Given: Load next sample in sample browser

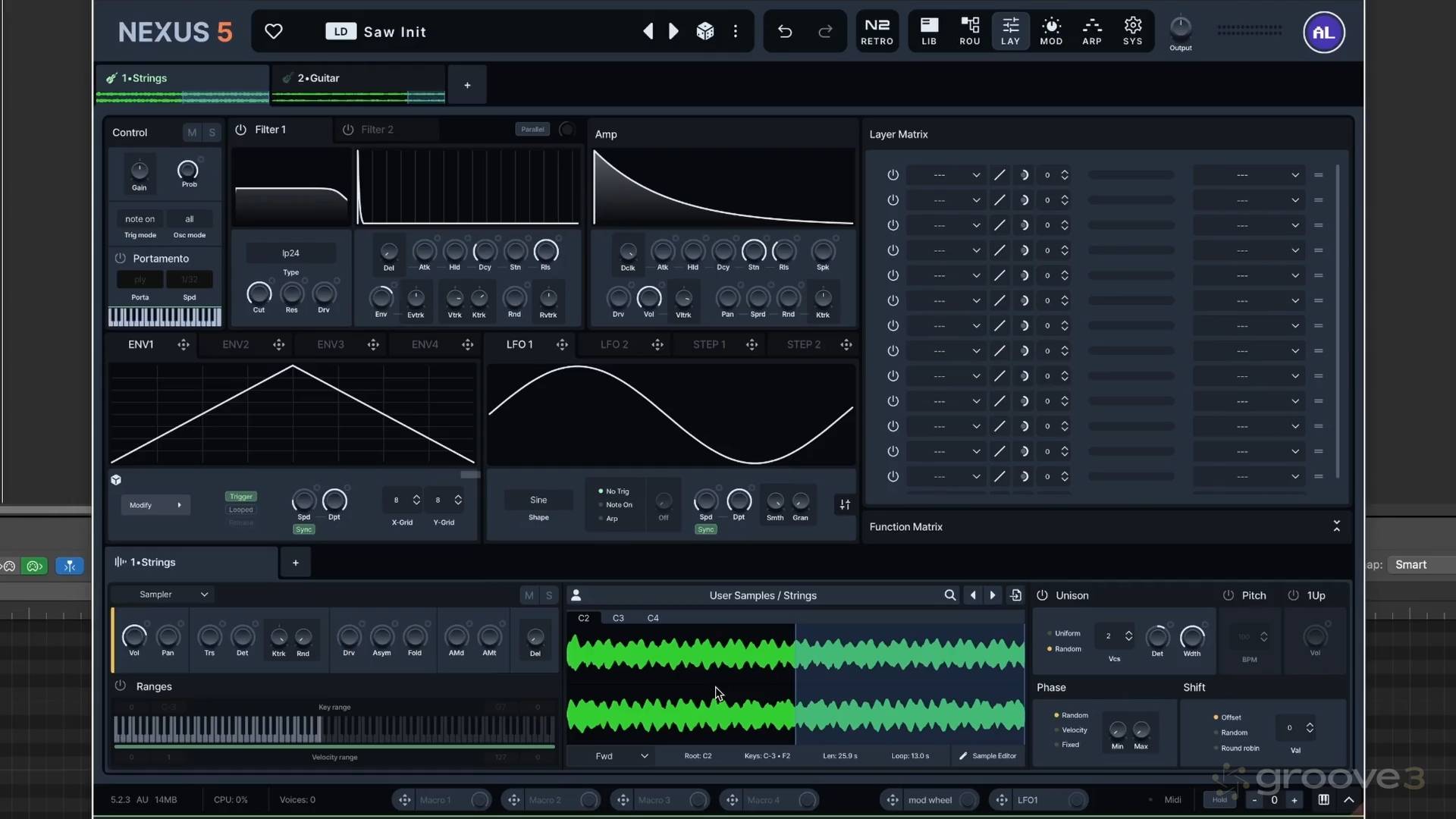Looking at the screenshot, I should pyautogui.click(x=993, y=595).
